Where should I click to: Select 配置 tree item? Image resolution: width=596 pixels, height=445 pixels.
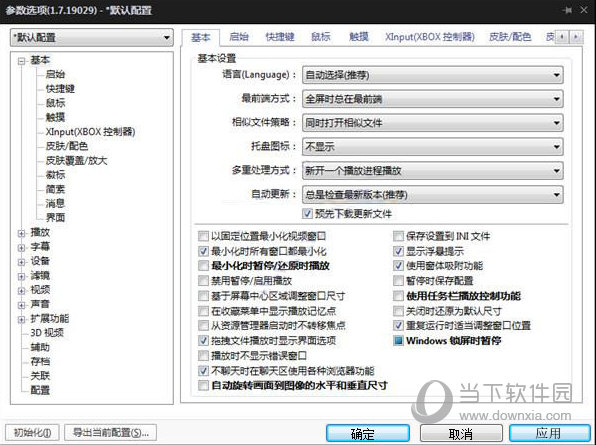40,391
